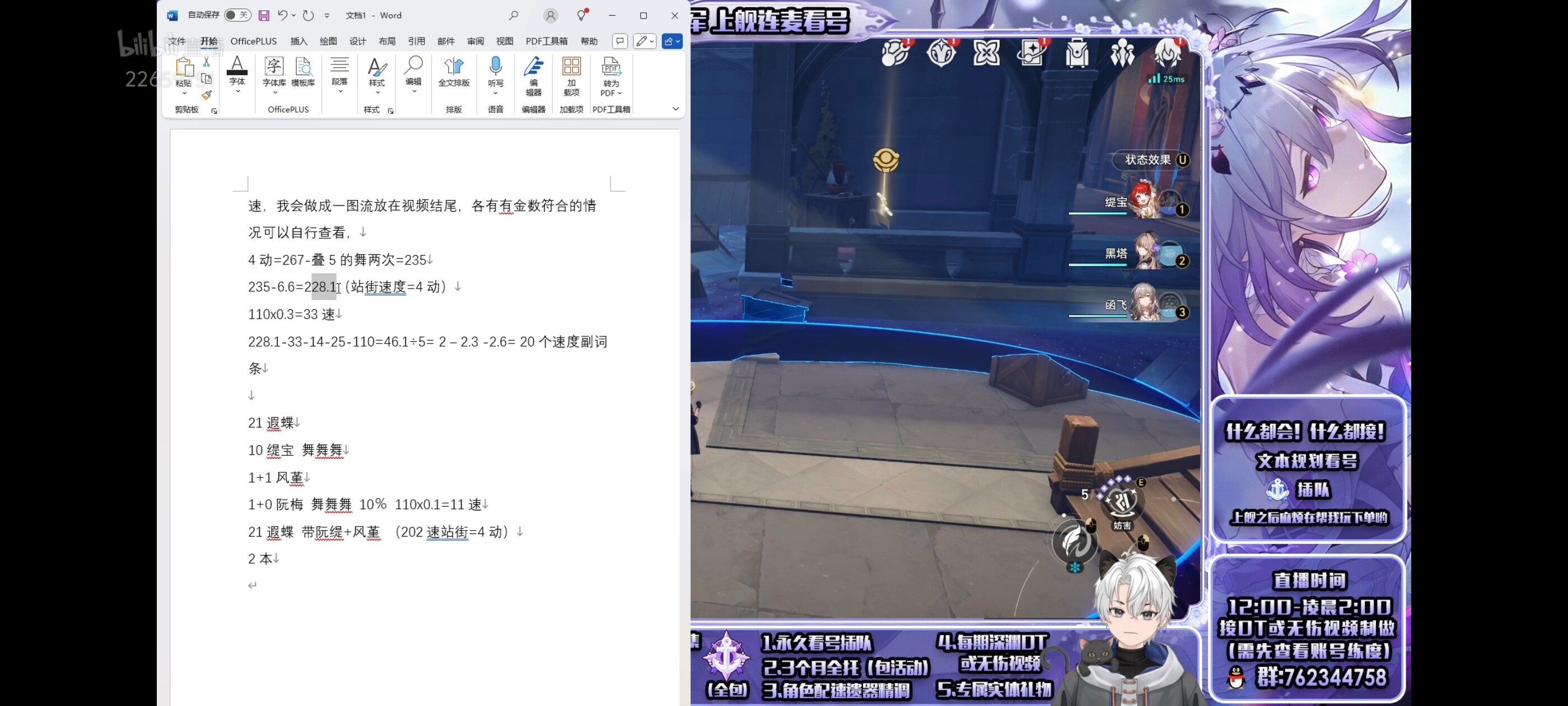Click the Redo arrow icon

309,15
